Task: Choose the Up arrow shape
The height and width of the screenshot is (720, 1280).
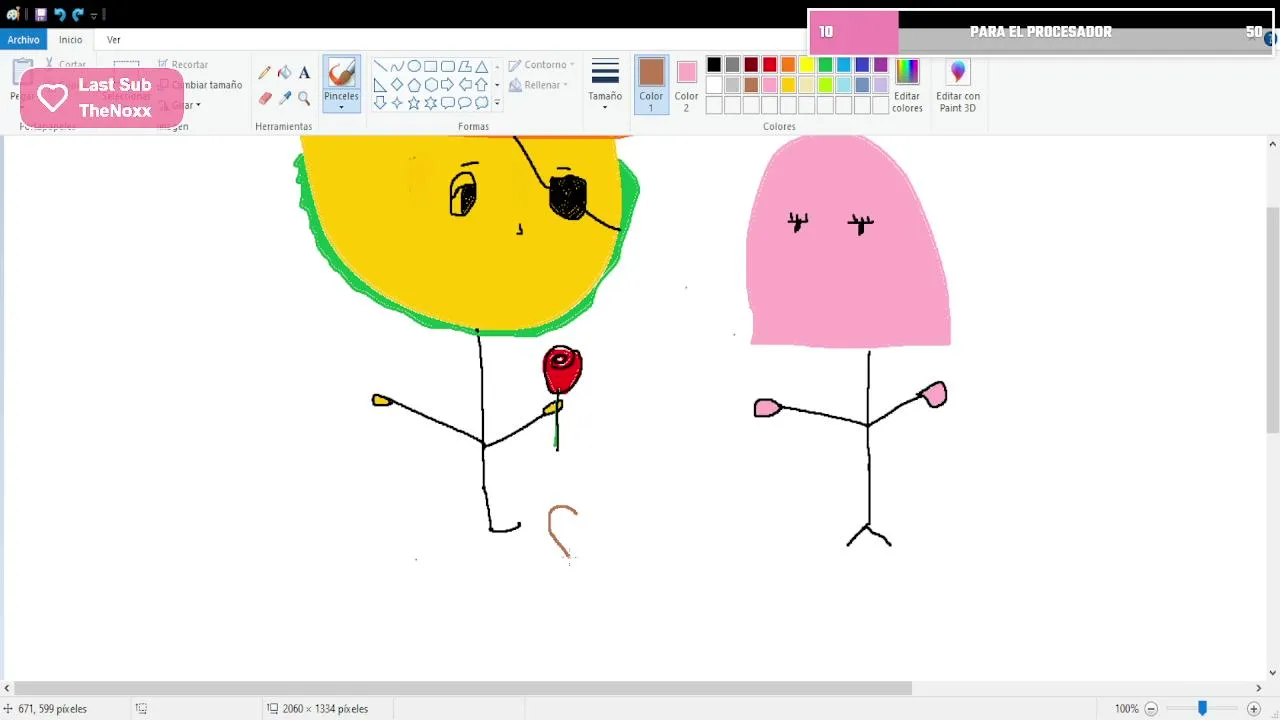Action: [x=482, y=85]
